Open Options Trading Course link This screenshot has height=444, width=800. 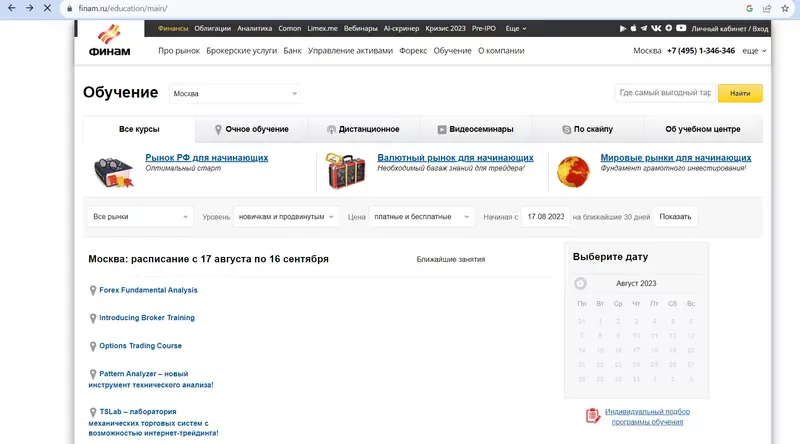tap(140, 346)
